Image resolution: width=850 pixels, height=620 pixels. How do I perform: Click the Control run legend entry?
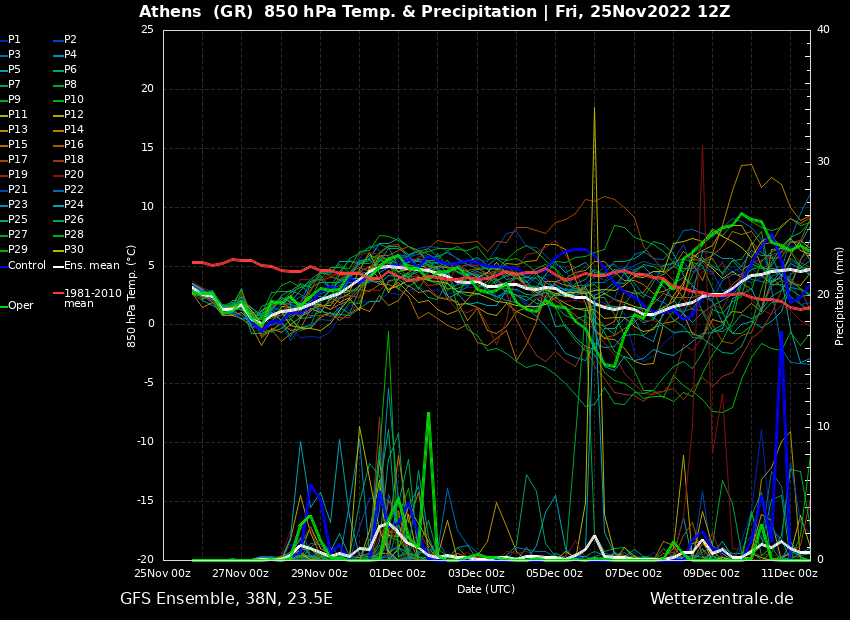point(23,266)
